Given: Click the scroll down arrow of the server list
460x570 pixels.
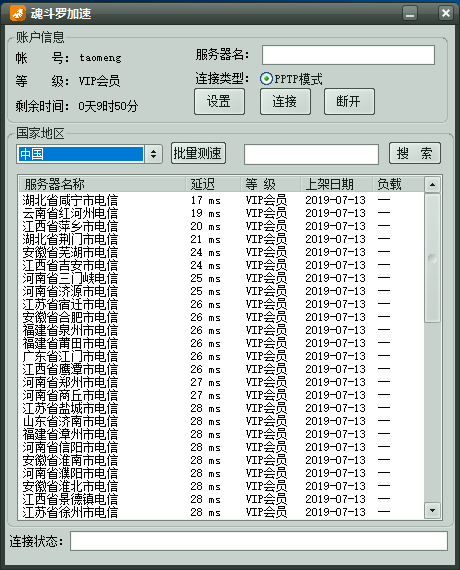Looking at the screenshot, I should [x=432, y=510].
